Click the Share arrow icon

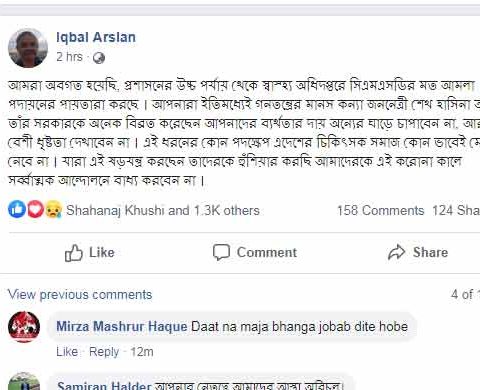coord(396,252)
